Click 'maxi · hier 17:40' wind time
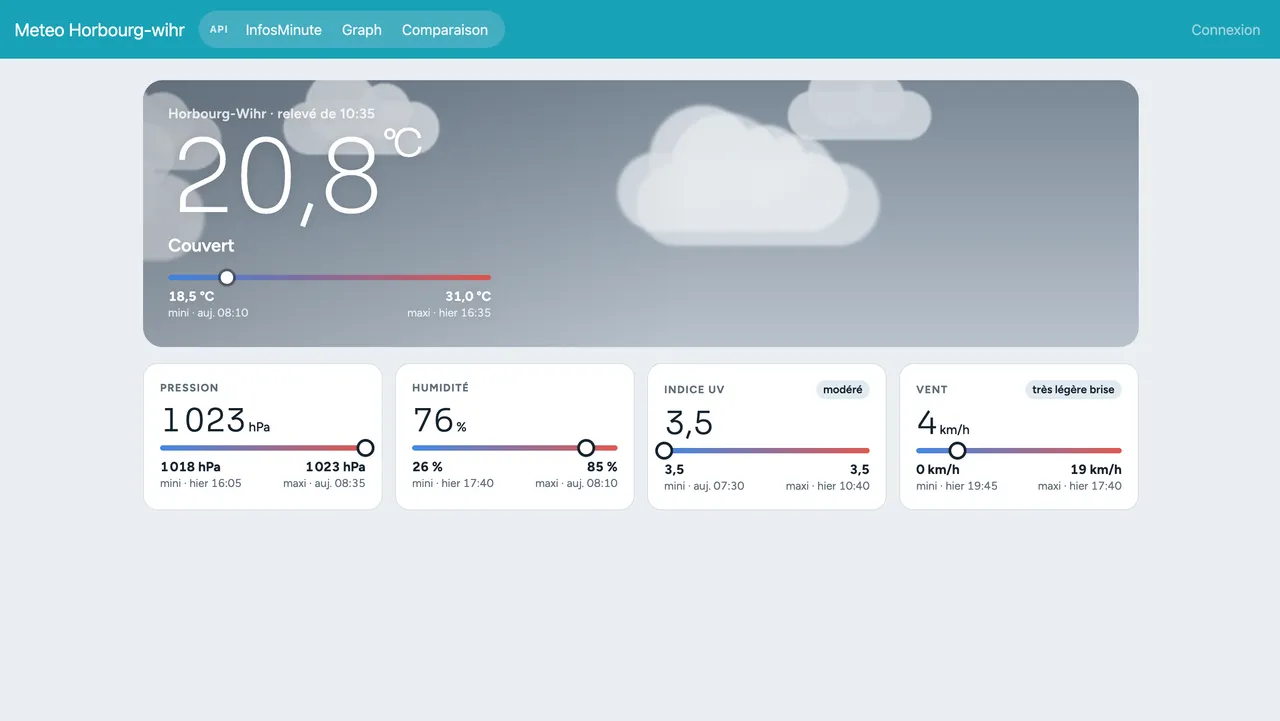Image resolution: width=1280 pixels, height=721 pixels. click(x=1080, y=486)
